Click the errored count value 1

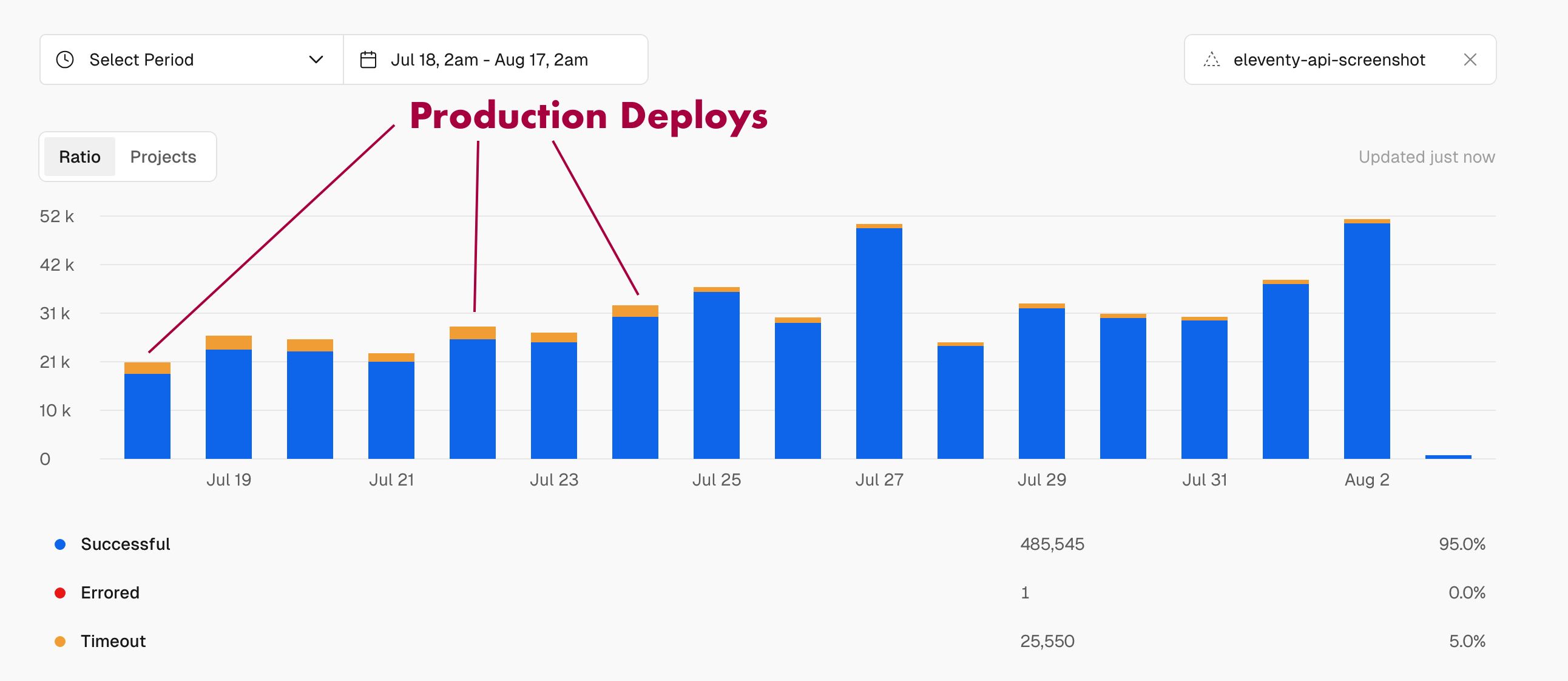(1025, 593)
